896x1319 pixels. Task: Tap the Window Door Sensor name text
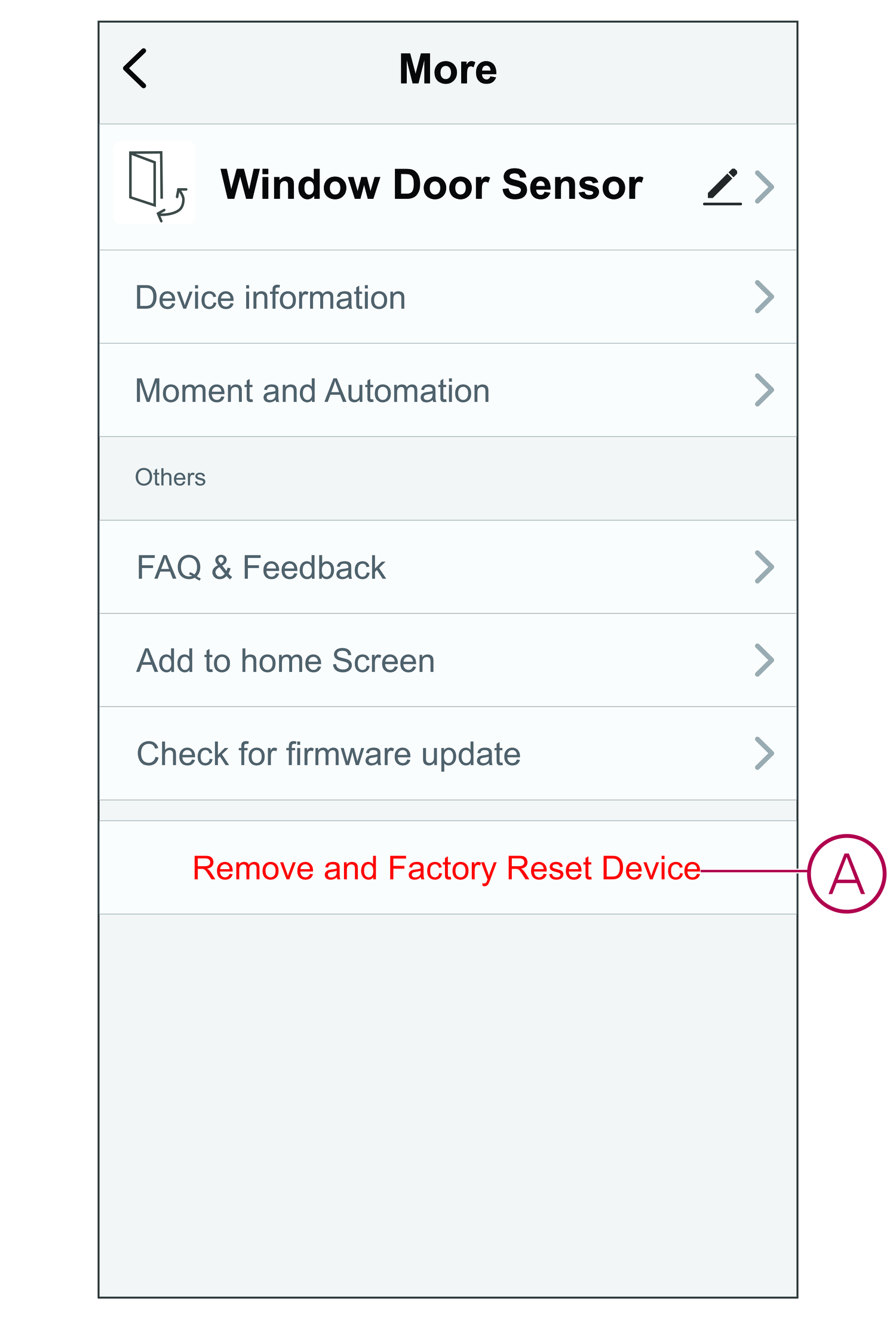(431, 185)
